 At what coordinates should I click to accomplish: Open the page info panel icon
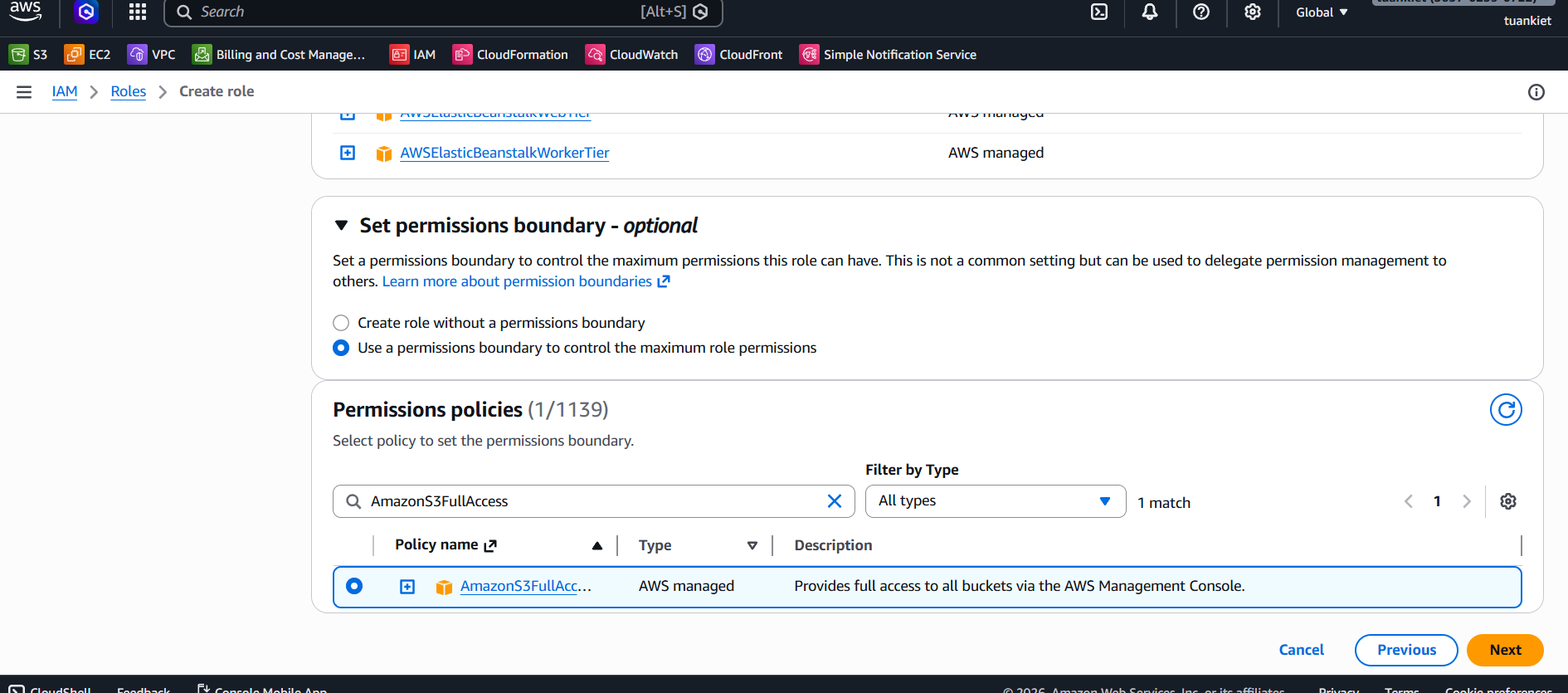(x=1536, y=92)
